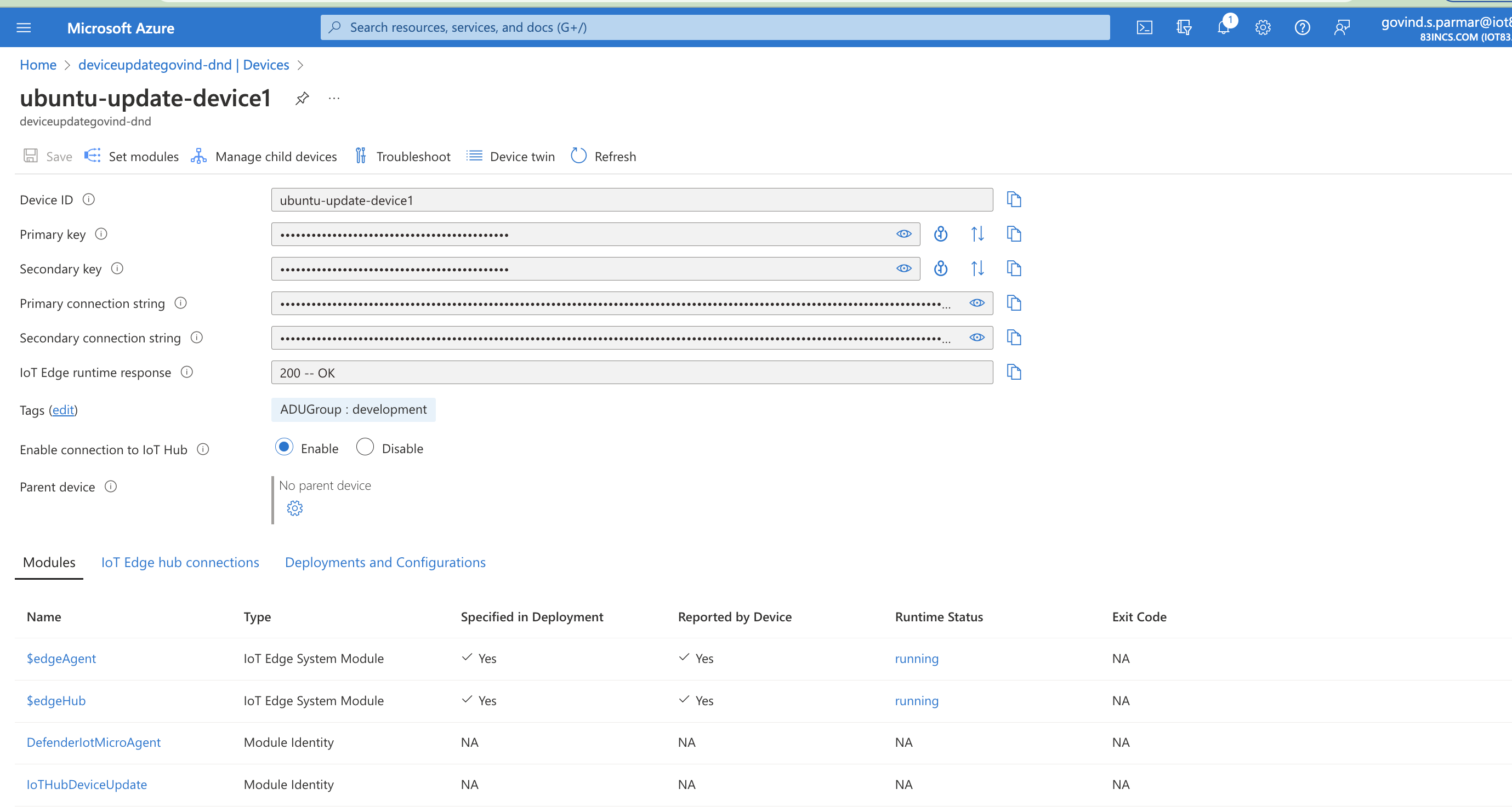Go to deviceupdategovind-dnd | Devices breadcrumb
Viewport: 1512px width, 812px height.
(184, 65)
